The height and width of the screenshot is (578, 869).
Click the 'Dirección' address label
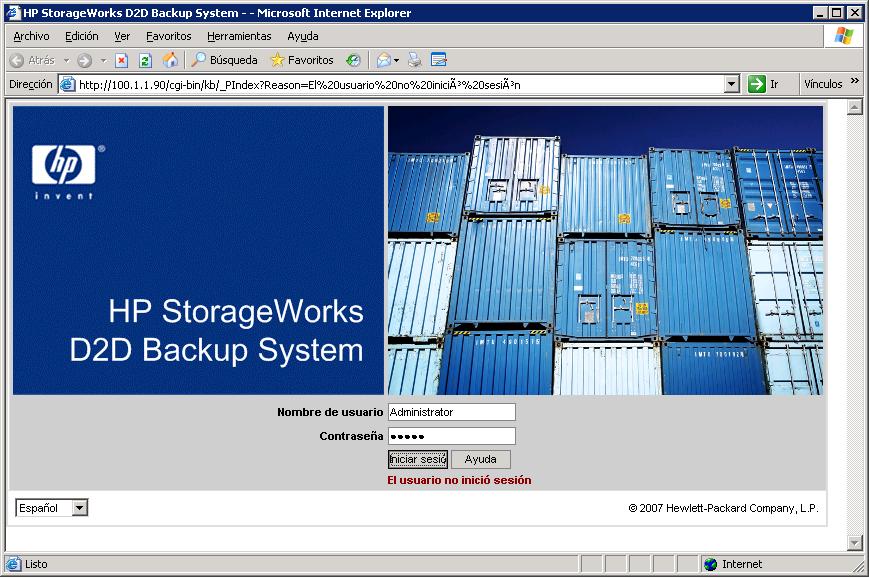[30, 84]
